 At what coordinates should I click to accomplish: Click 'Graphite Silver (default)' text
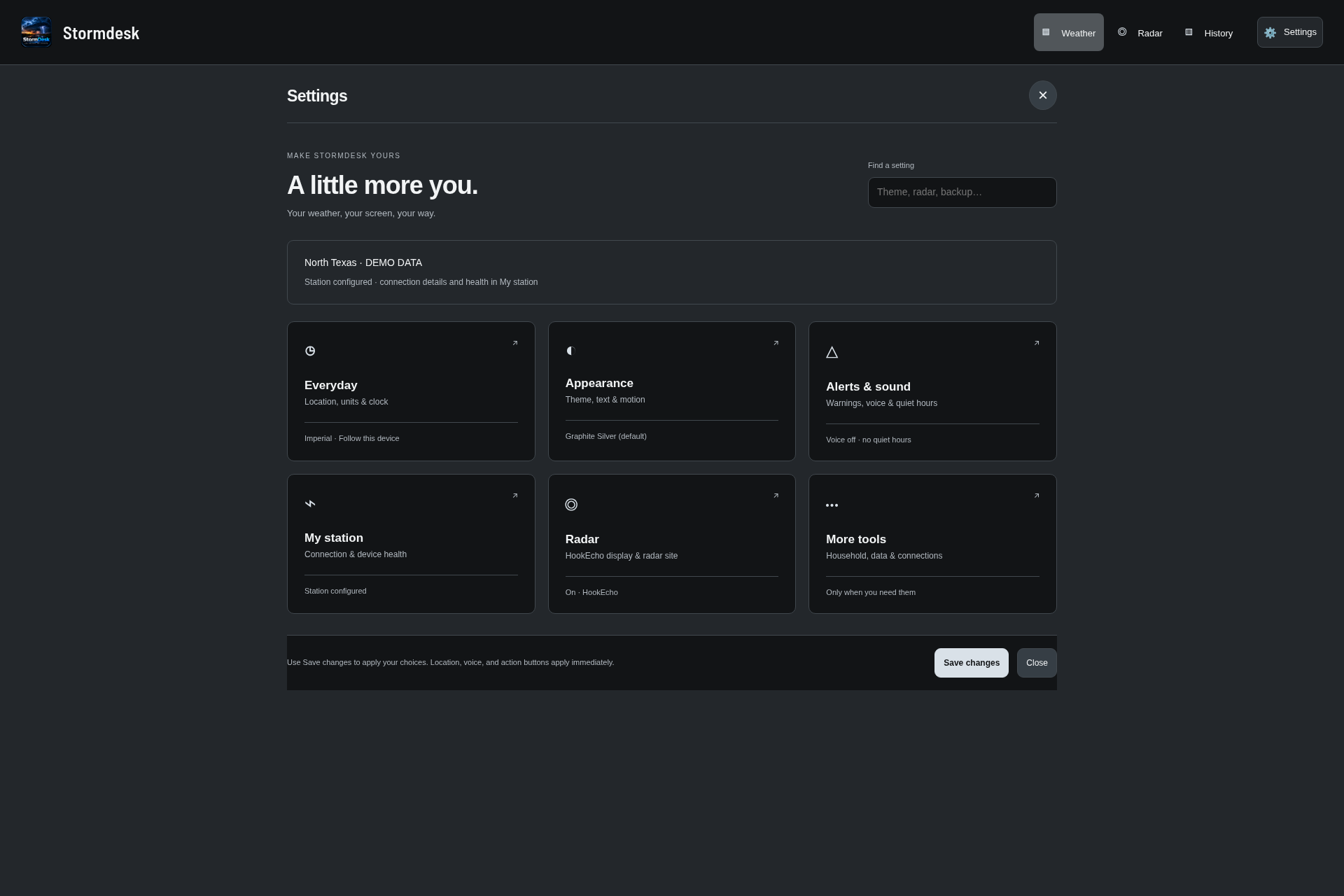pyautogui.click(x=606, y=436)
